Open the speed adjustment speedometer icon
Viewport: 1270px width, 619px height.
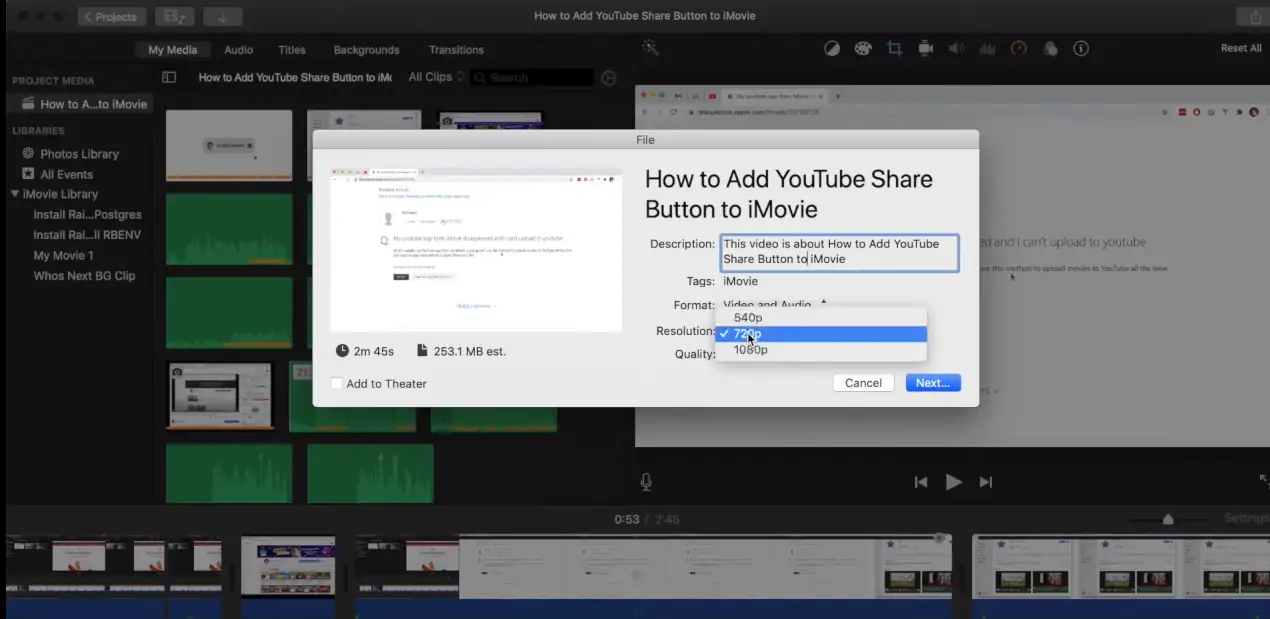click(1019, 48)
